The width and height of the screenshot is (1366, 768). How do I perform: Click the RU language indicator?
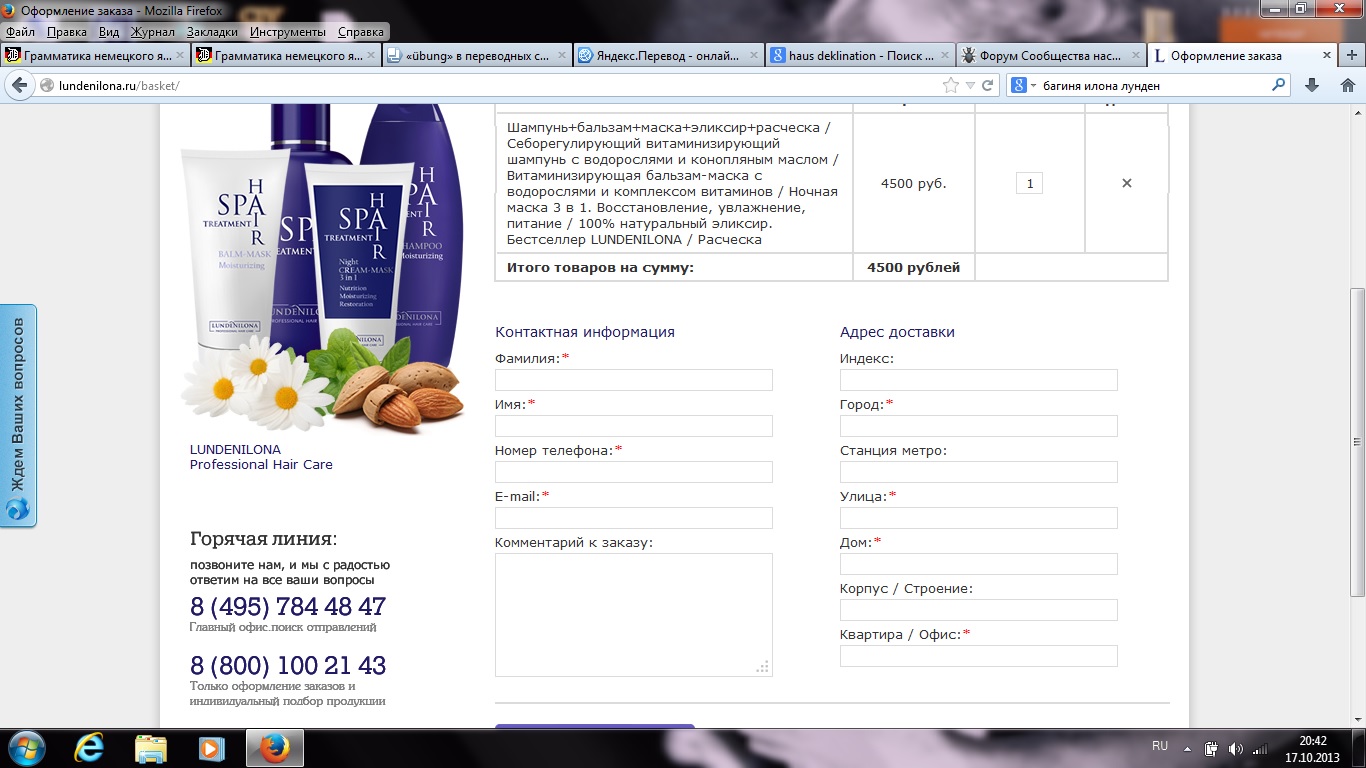[1160, 747]
